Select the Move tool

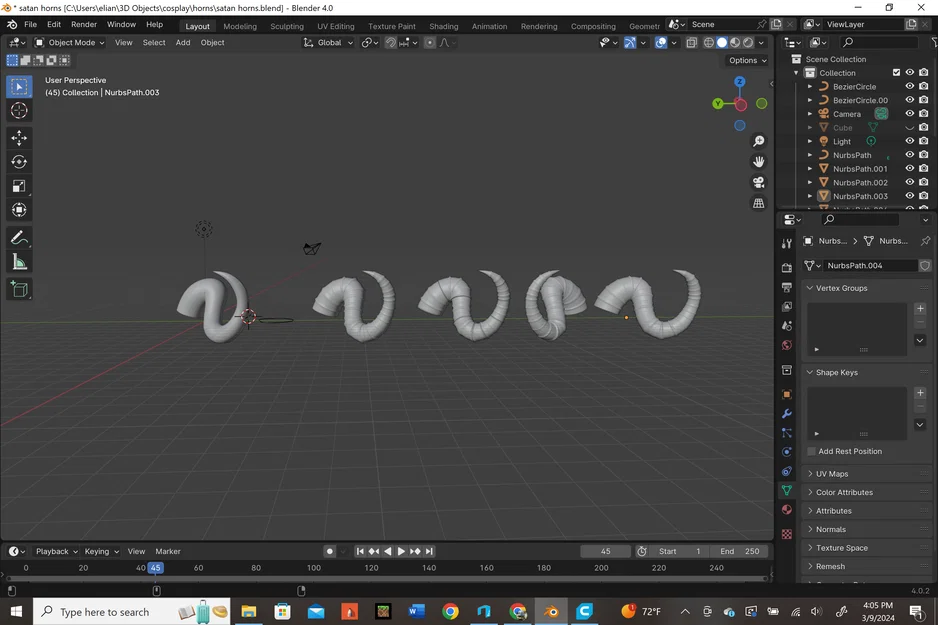tap(19, 138)
